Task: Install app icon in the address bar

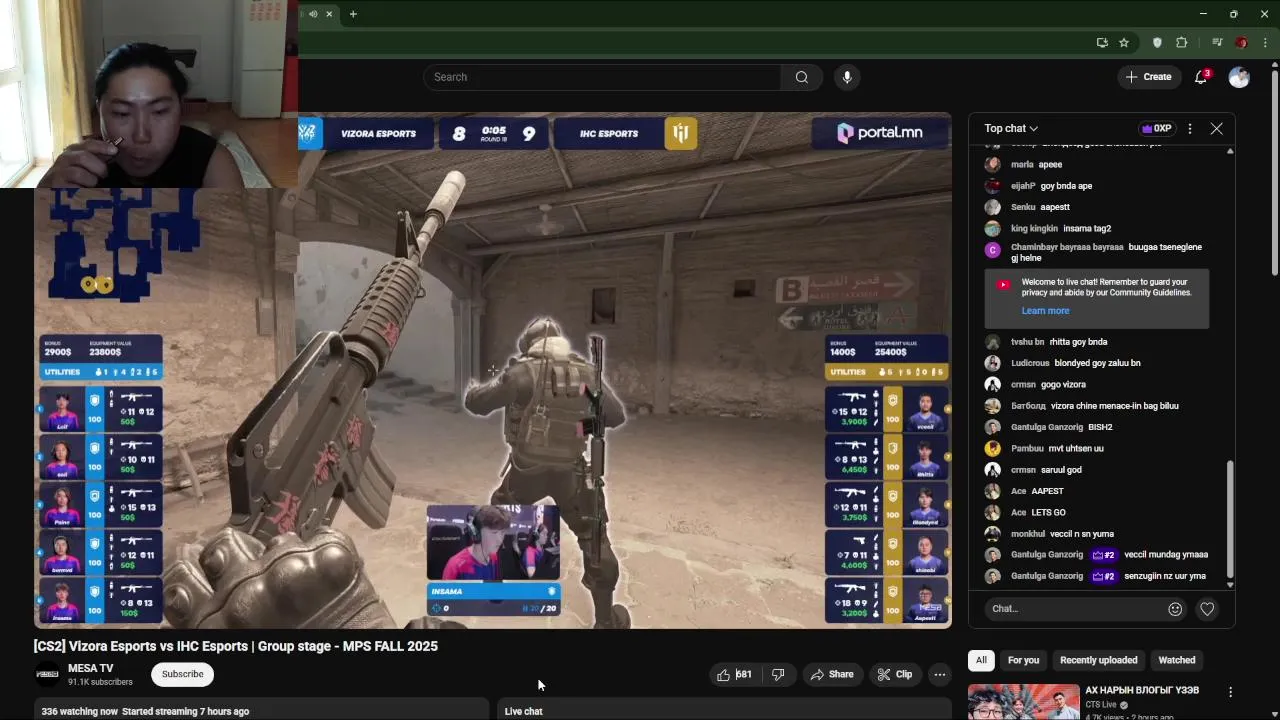Action: pos(1102,43)
